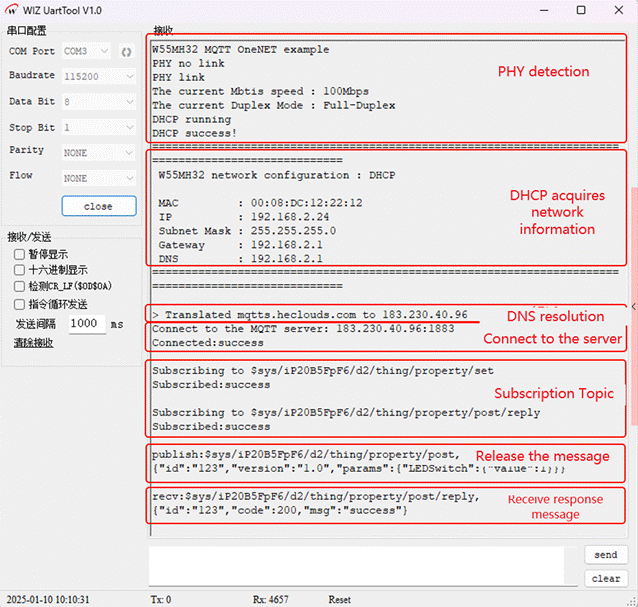This screenshot has height=607, width=638.
Task: Maximize the WIZ UartTool window
Action: point(581,10)
